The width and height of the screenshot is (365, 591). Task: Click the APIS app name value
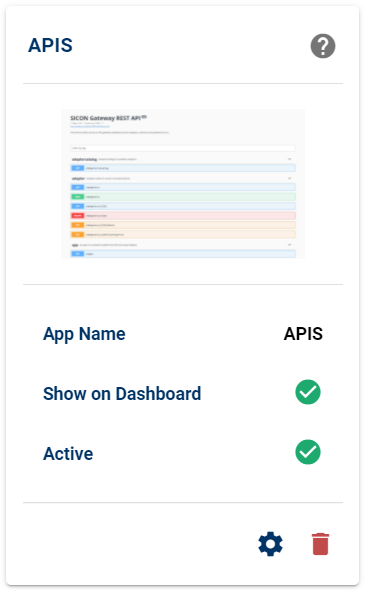(x=303, y=334)
